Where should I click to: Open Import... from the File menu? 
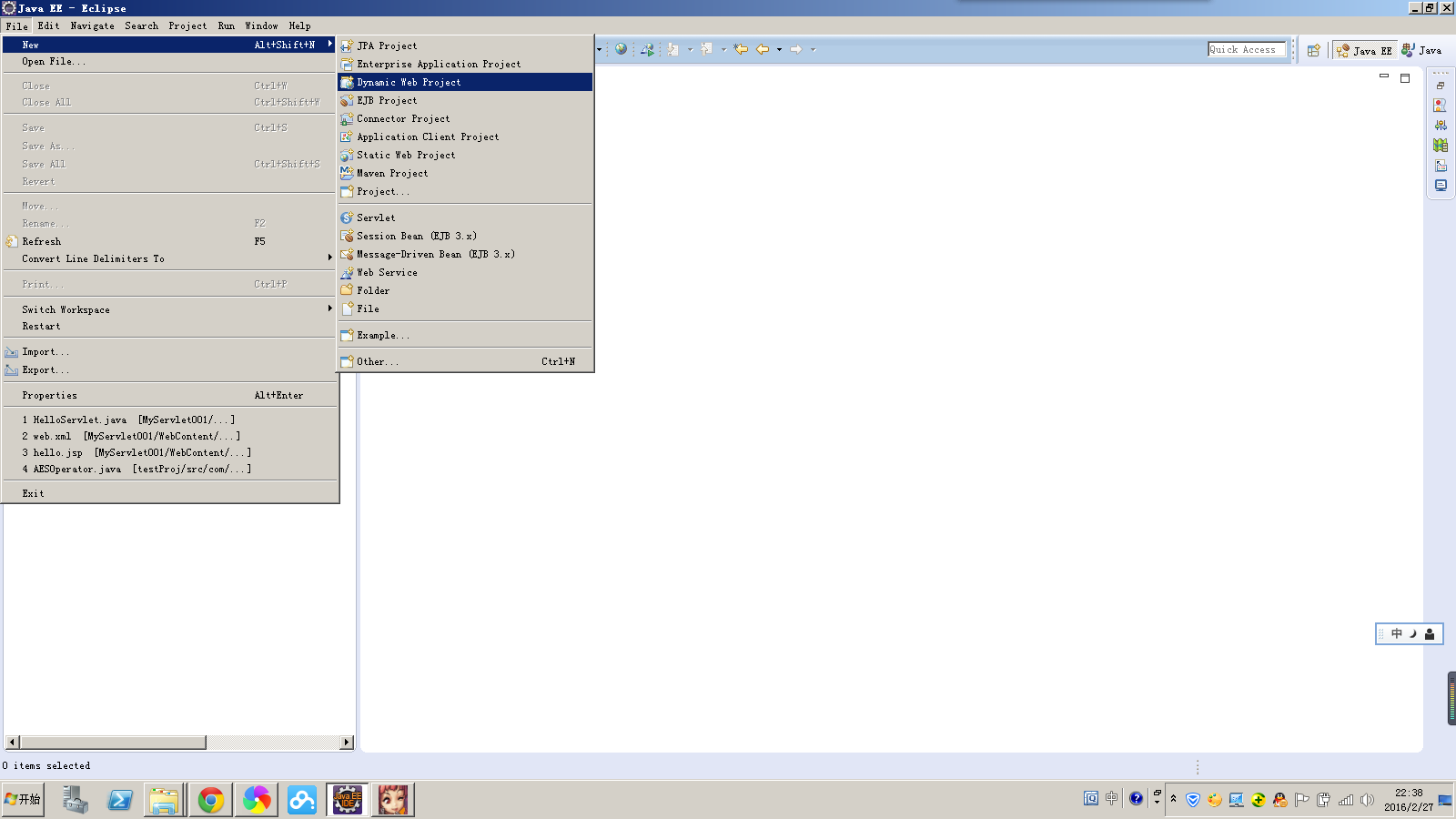tap(170, 351)
